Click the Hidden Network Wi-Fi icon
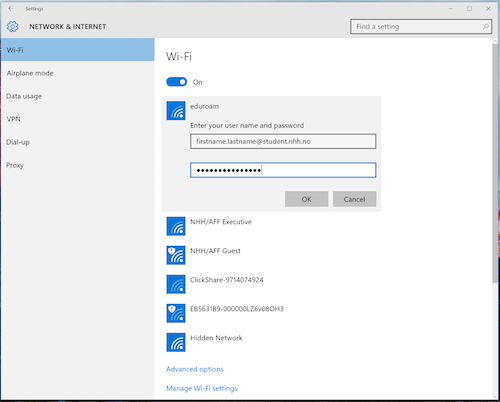This screenshot has height=402, width=500. click(x=176, y=342)
